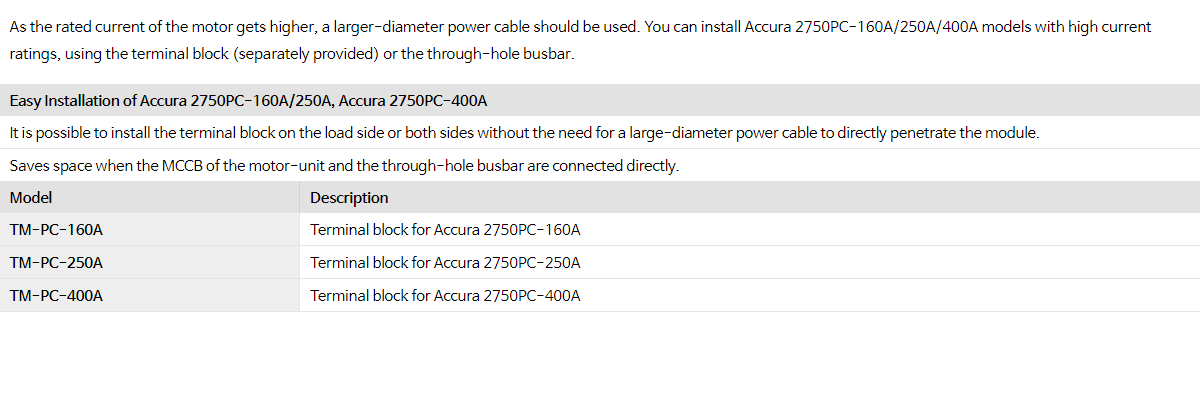Click the TM-PC-400A model cell

[150, 296]
